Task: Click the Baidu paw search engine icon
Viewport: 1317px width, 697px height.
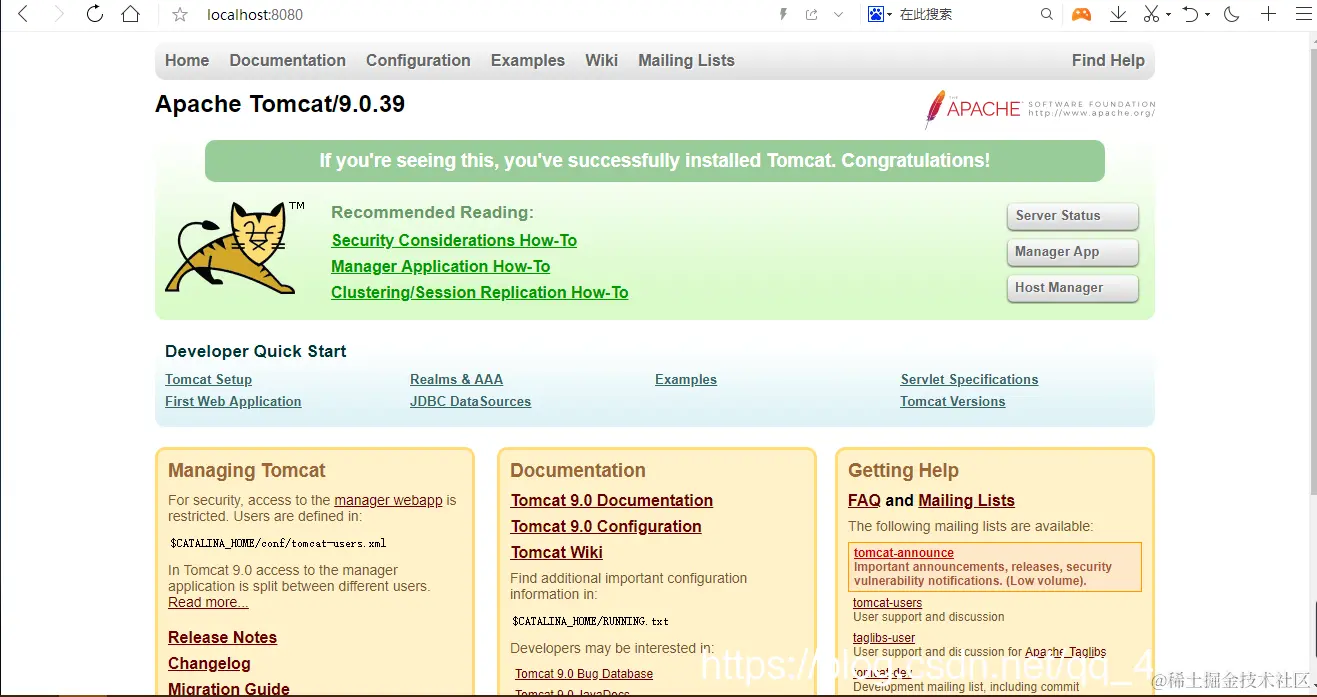Action: [x=876, y=14]
